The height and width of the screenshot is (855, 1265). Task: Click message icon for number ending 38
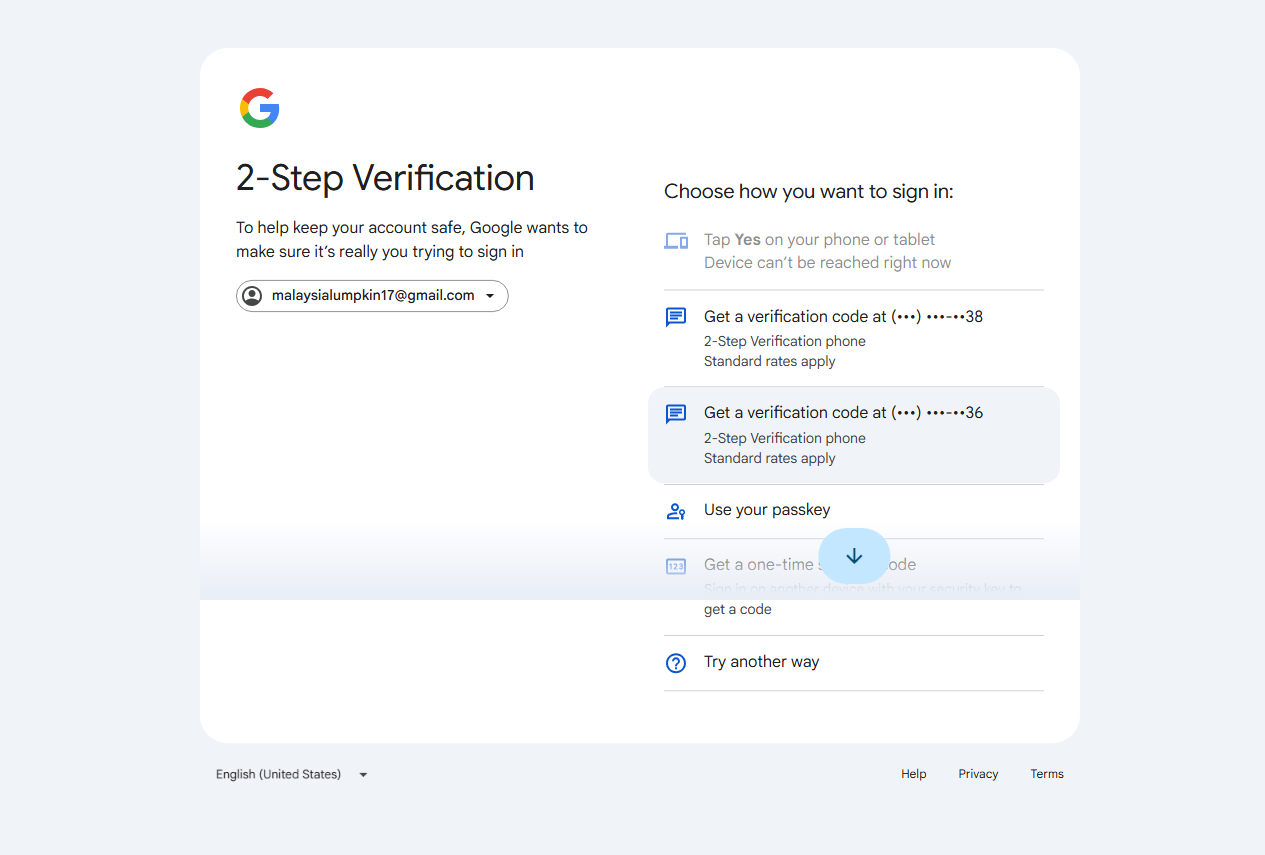[676, 317]
